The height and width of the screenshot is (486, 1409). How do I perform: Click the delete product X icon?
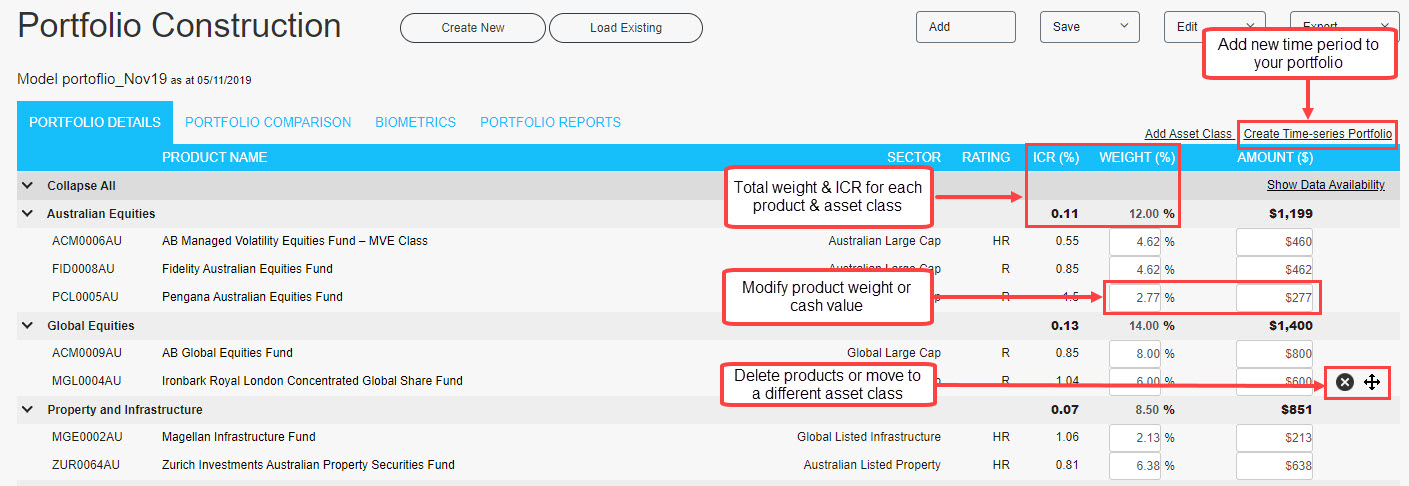point(1345,382)
